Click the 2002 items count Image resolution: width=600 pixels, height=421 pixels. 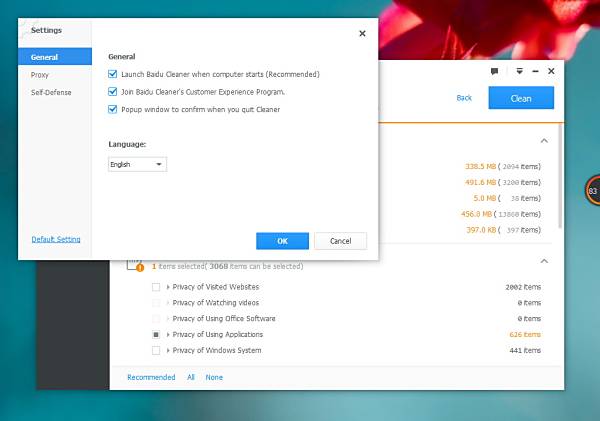523,287
